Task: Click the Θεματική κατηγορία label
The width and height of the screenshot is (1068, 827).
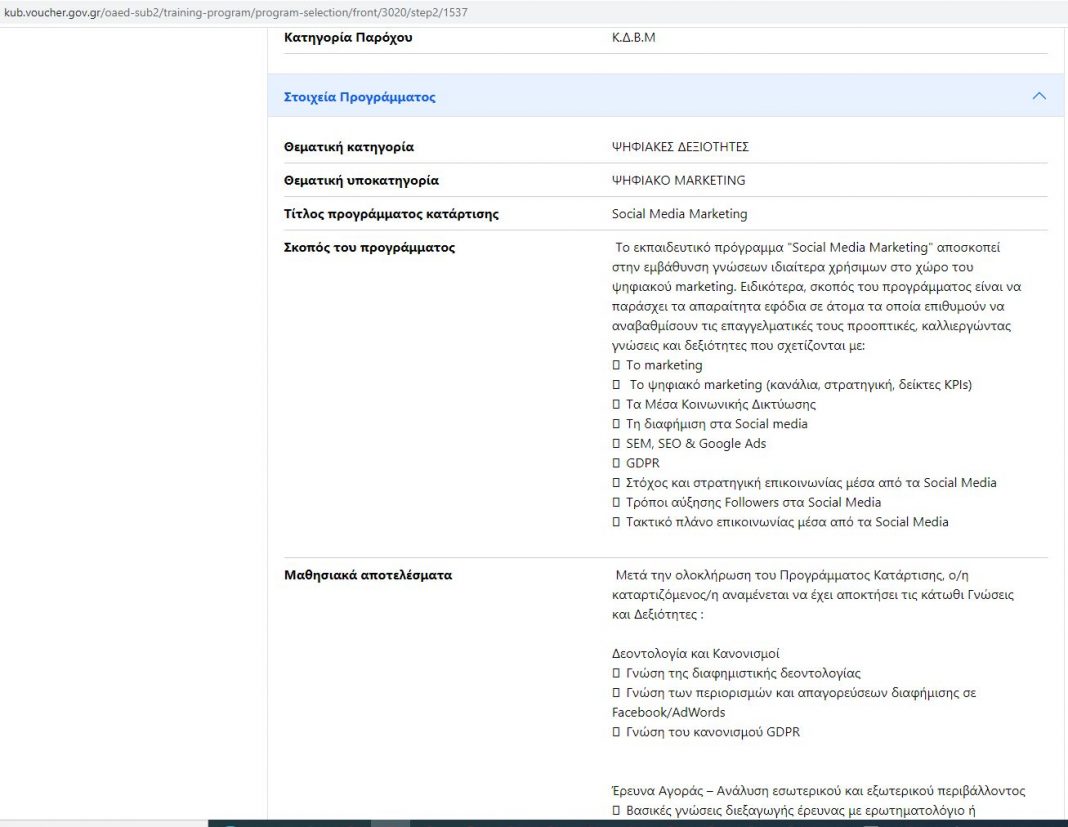Action: 349,147
